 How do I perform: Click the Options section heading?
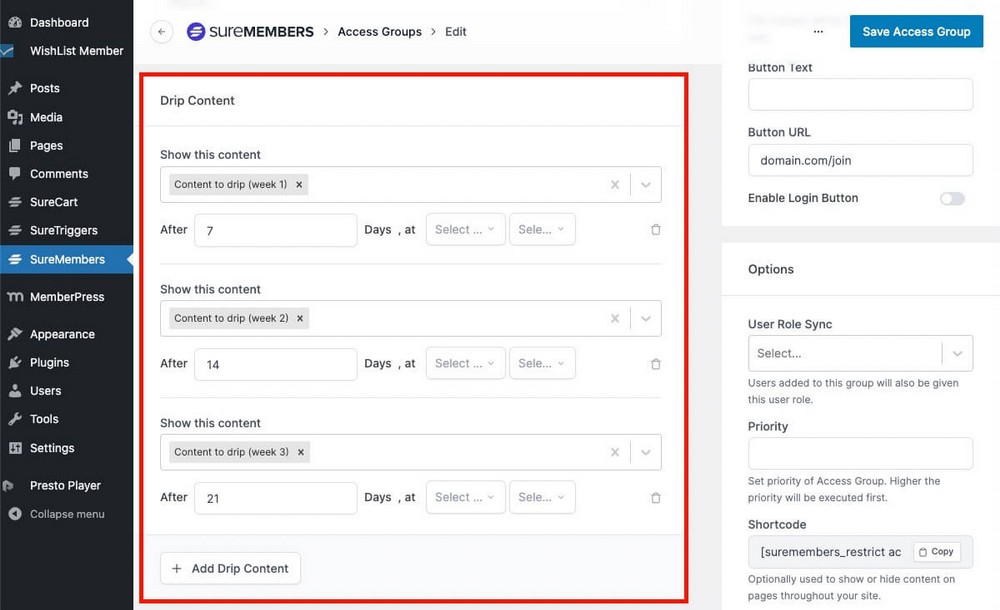(770, 269)
